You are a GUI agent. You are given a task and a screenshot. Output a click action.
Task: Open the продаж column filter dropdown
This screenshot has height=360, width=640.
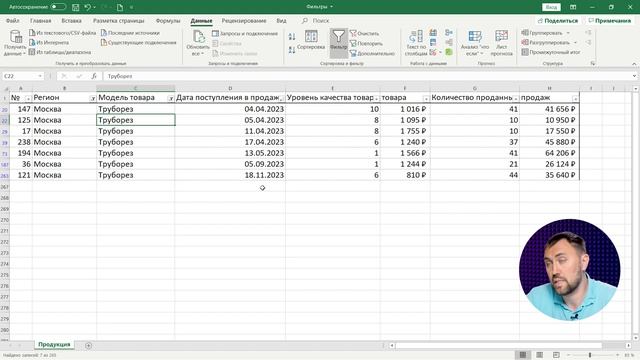click(575, 98)
